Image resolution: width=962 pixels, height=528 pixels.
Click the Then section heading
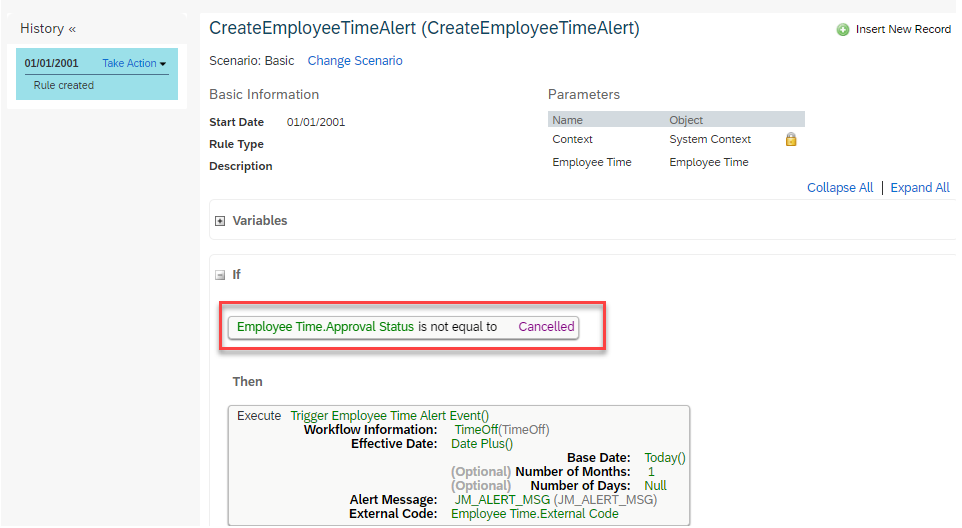247,381
